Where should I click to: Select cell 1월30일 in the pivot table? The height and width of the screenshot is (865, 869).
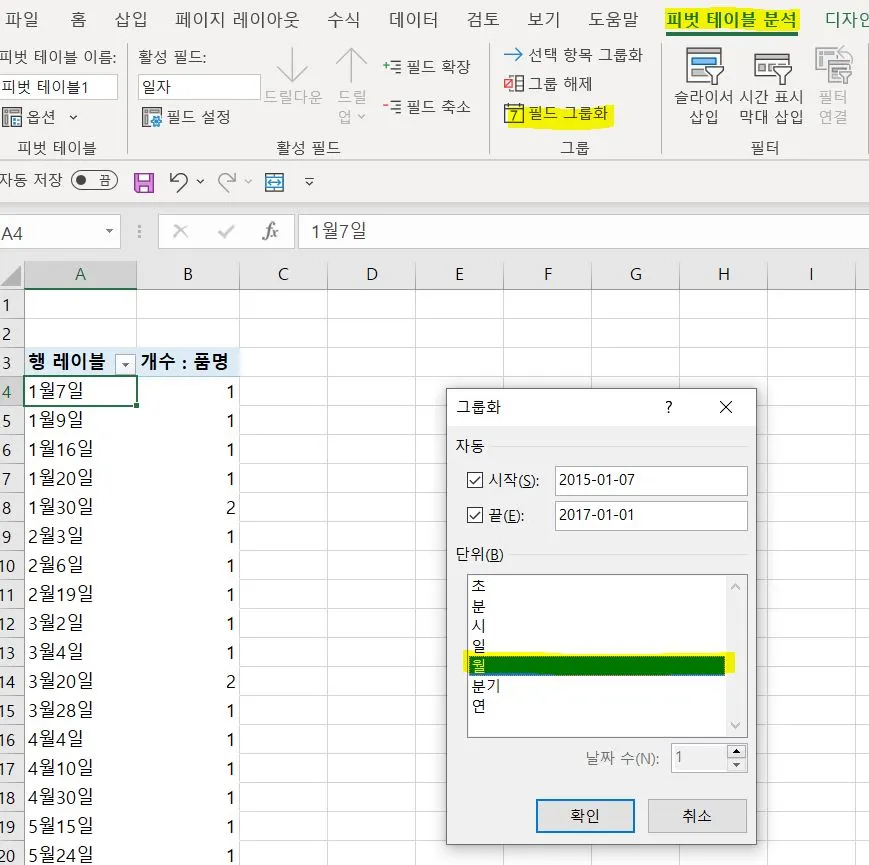click(x=80, y=507)
